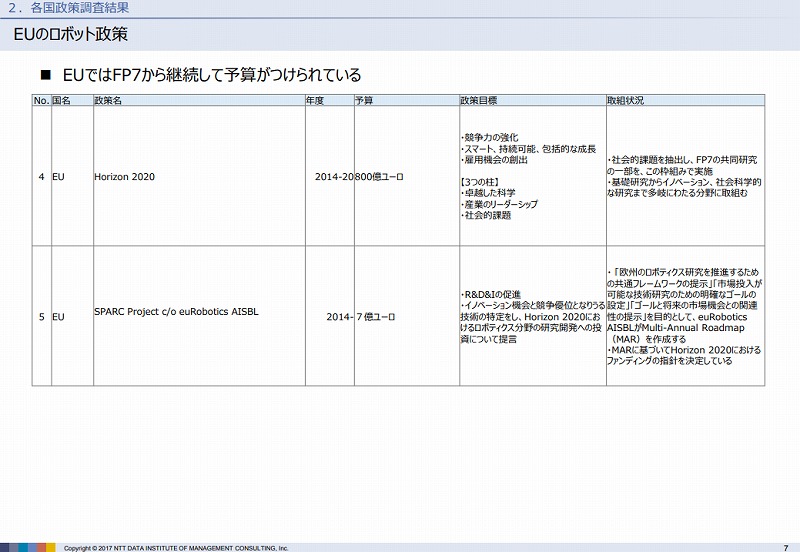Select the 「年度」 column header
Viewport: 800px width, 552px height.
pos(315,101)
